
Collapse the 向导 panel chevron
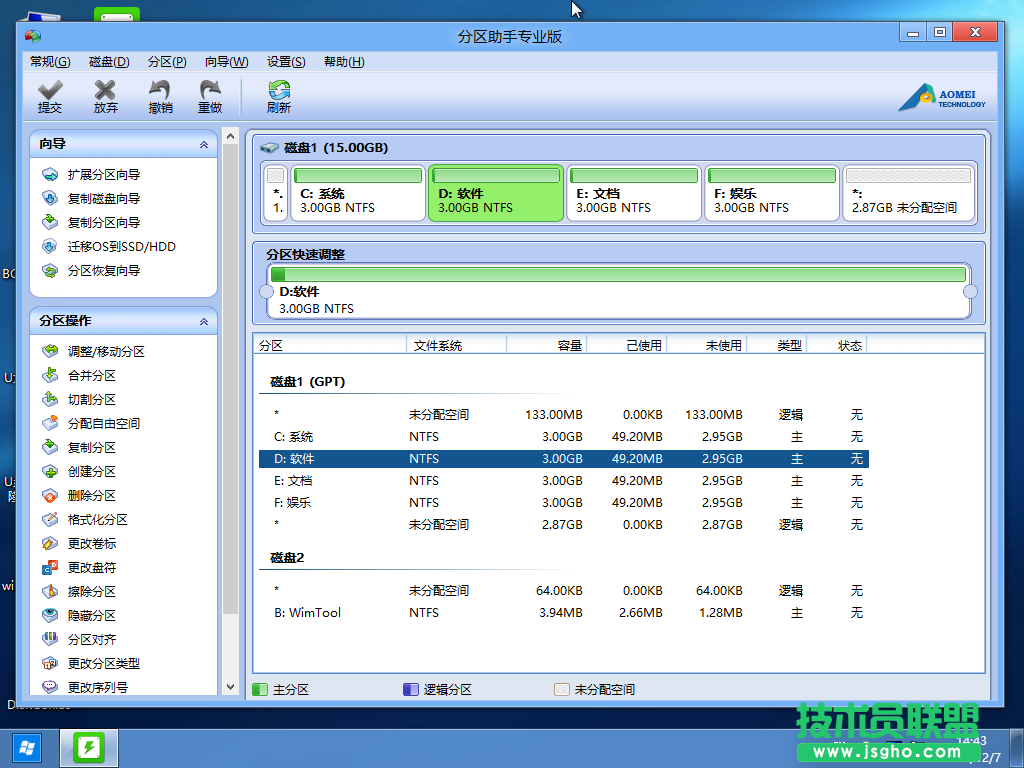coord(204,145)
